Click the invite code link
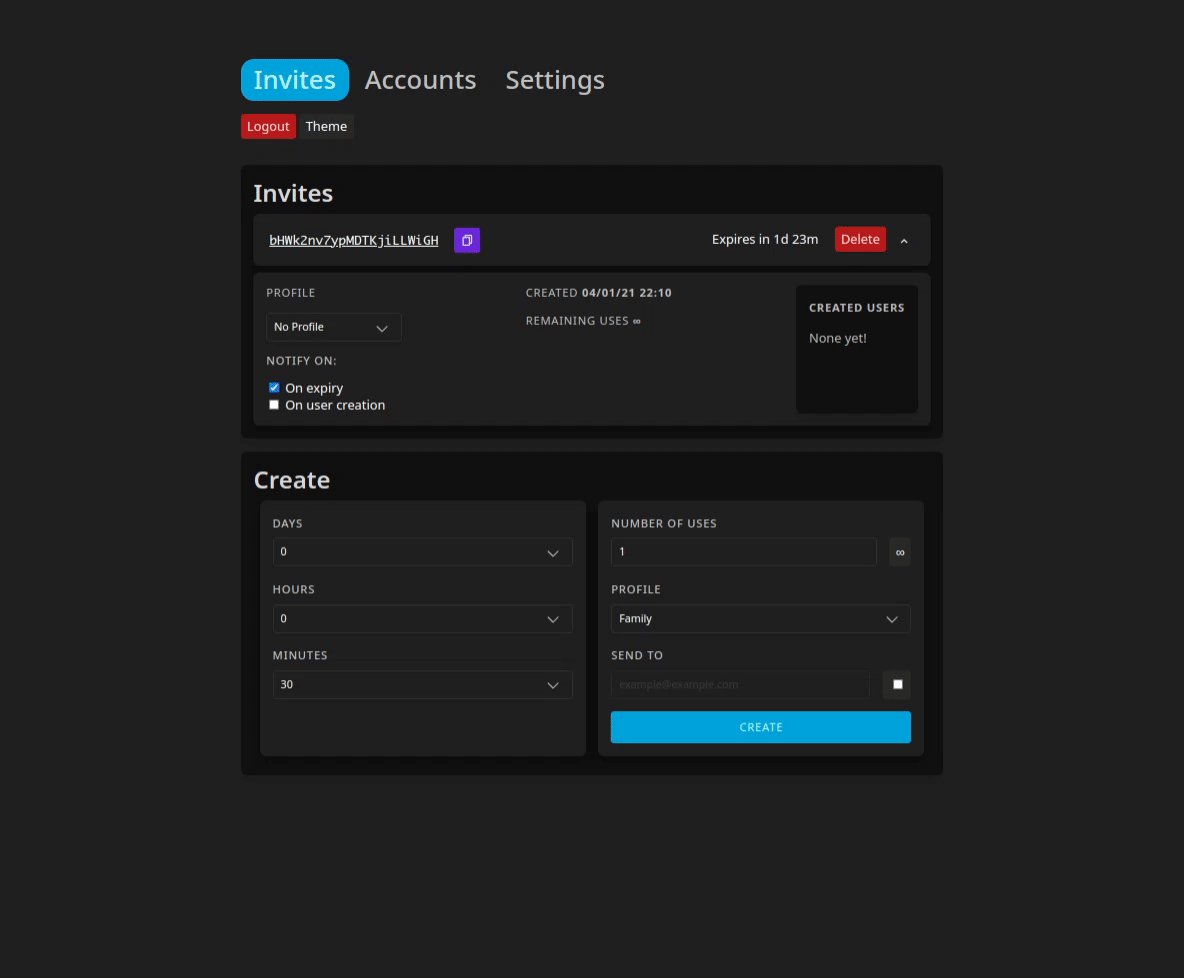Viewport: 1184px width, 978px height. point(353,240)
